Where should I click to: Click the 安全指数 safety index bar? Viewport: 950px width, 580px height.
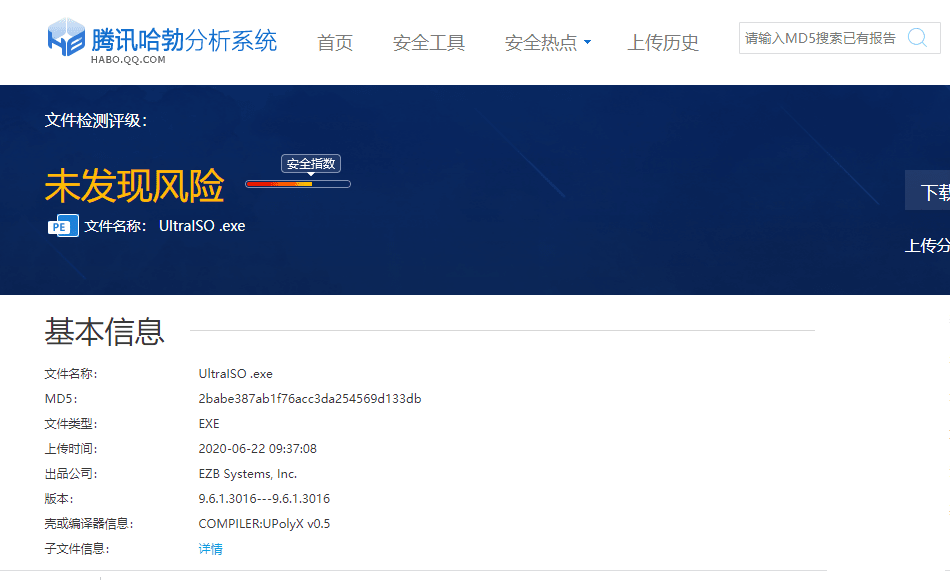(x=297, y=184)
